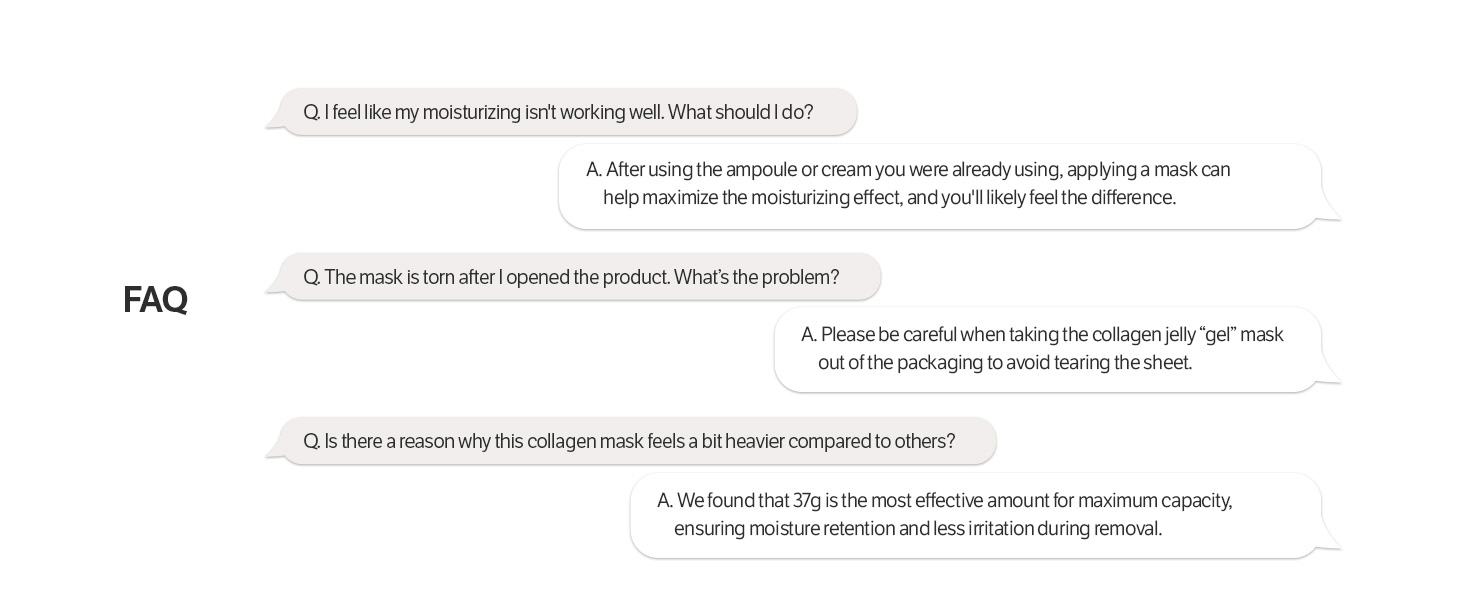
Task: Click the "A." marker before "Please be careful"
Action: (809, 335)
